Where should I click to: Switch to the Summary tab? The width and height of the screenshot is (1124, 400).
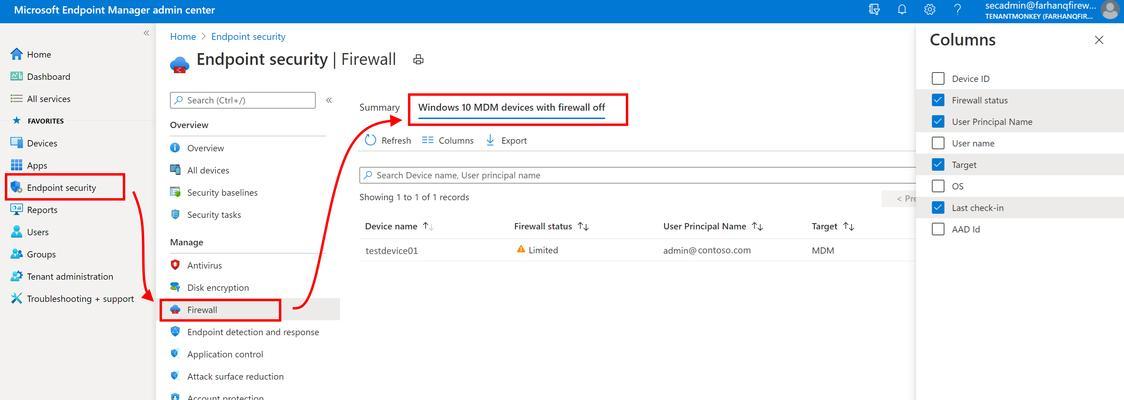click(x=379, y=108)
